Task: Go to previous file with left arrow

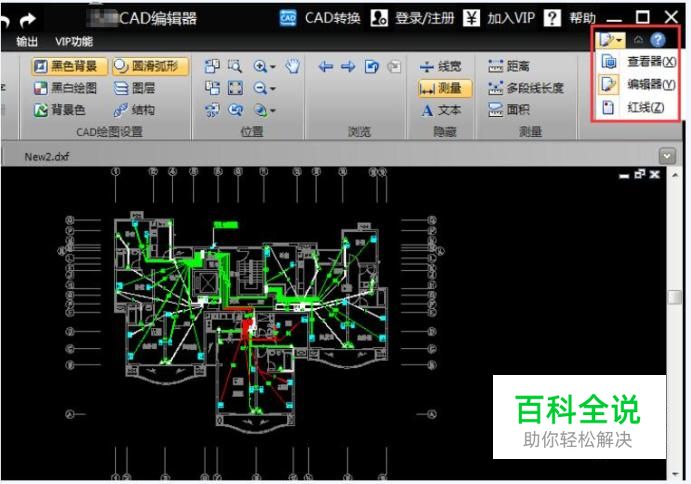Action: pyautogui.click(x=326, y=67)
